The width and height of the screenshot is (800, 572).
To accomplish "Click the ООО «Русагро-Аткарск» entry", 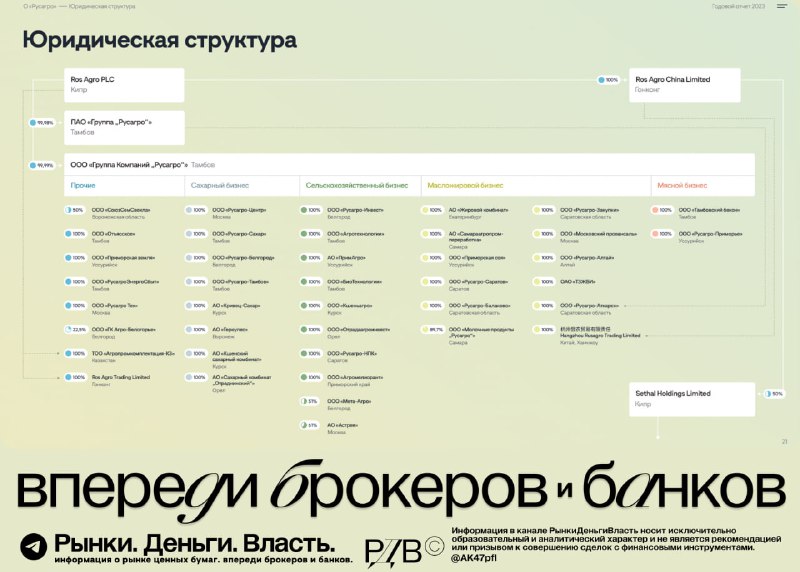I will pos(589,309).
